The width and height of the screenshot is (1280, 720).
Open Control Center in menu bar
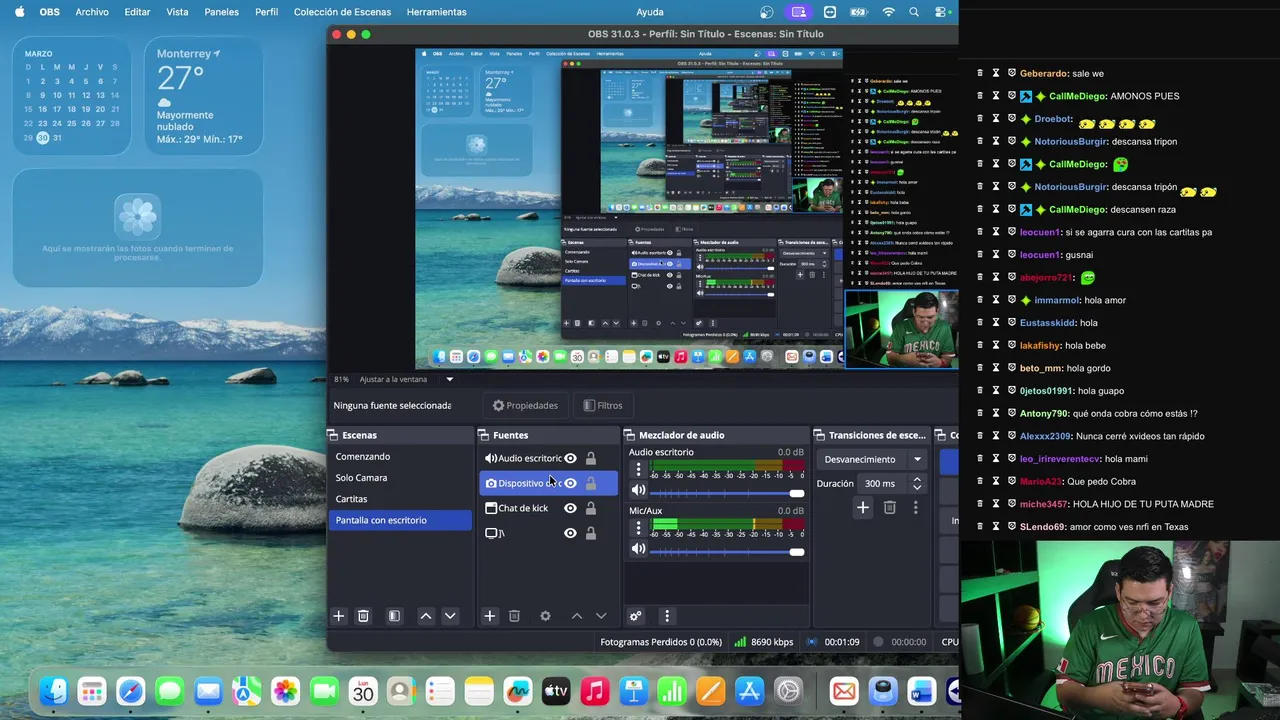coord(941,12)
